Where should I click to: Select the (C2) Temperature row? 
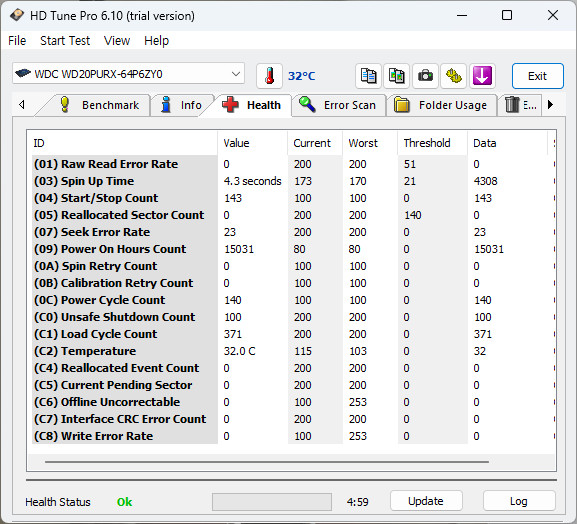pos(293,351)
